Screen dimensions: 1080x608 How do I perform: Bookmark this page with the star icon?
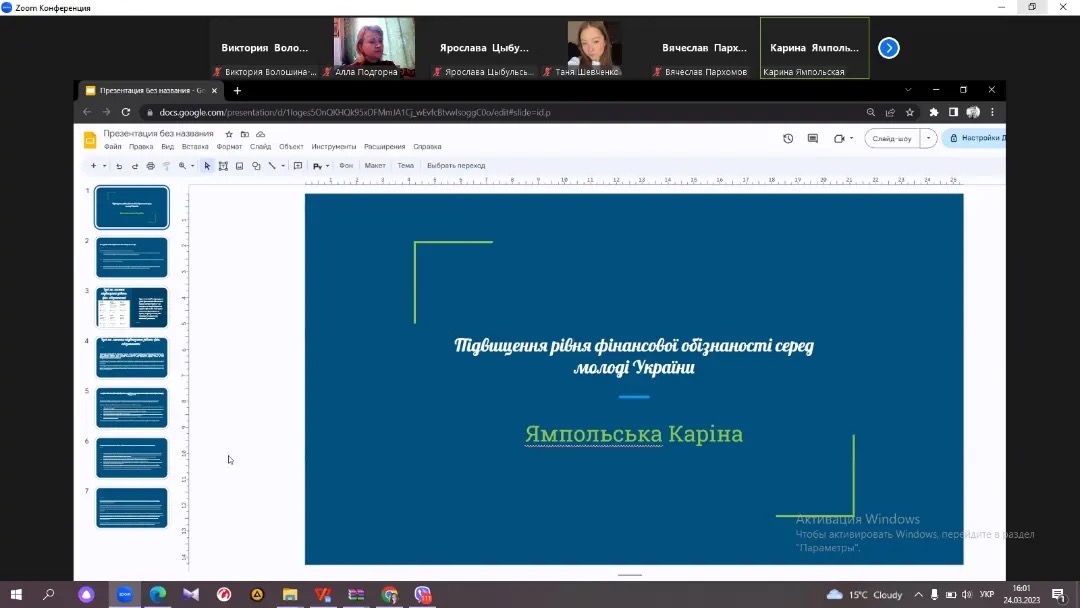pos(910,112)
